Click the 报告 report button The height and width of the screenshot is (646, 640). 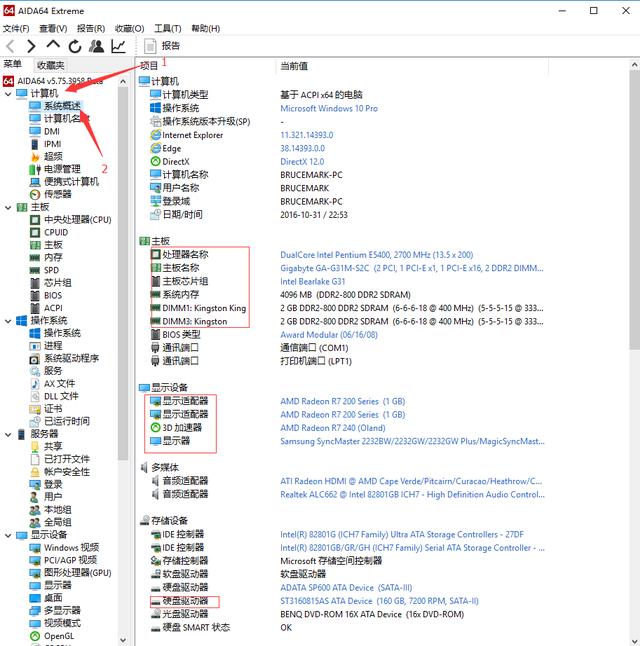(162, 46)
